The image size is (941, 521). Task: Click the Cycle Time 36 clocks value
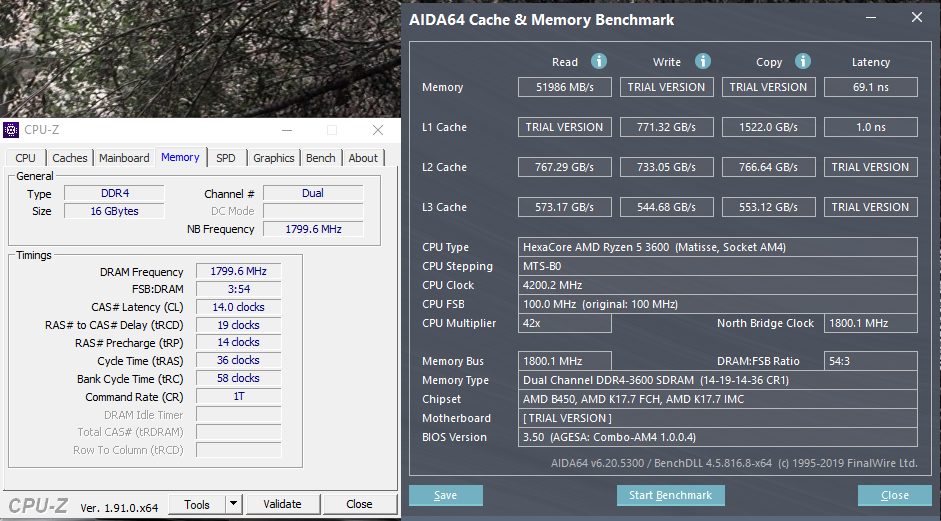tap(238, 360)
